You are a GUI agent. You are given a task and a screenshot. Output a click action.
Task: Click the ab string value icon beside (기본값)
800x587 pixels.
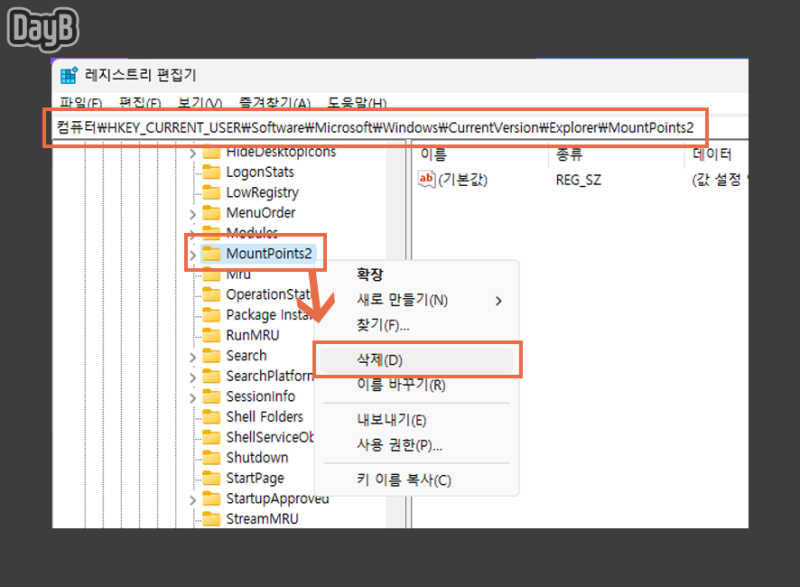click(424, 180)
